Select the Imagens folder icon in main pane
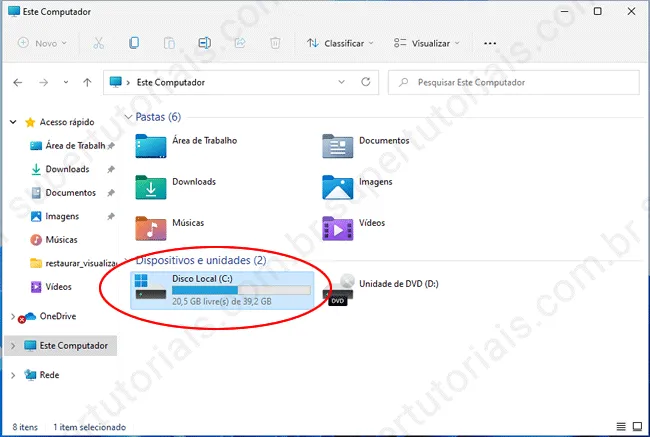Image resolution: width=650 pixels, height=437 pixels. point(337,187)
